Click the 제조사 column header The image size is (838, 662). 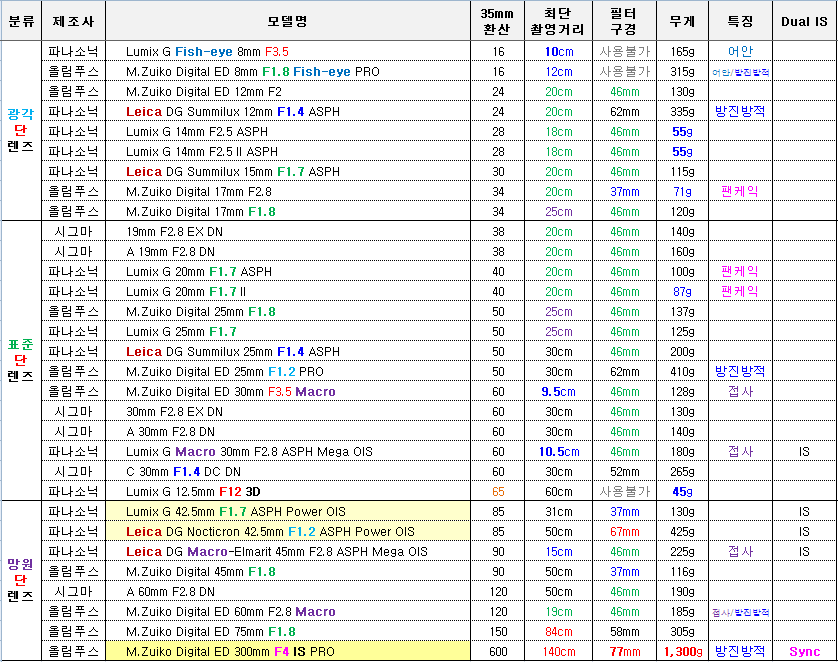tap(74, 21)
